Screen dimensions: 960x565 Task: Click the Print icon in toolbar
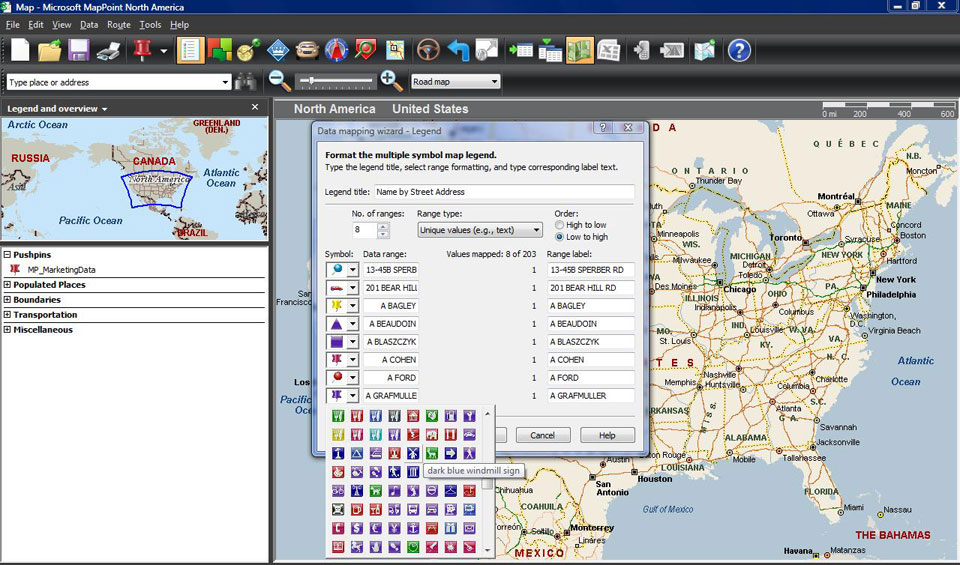(108, 50)
